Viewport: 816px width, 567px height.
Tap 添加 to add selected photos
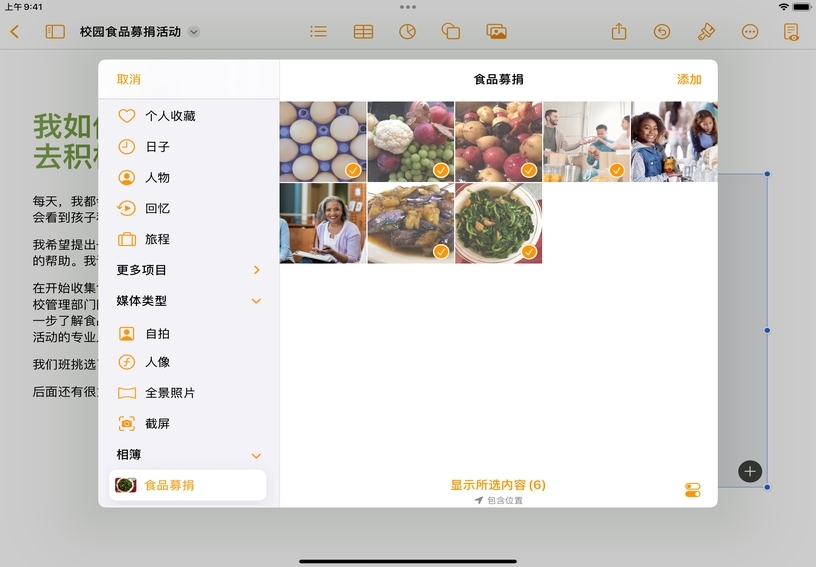(689, 80)
